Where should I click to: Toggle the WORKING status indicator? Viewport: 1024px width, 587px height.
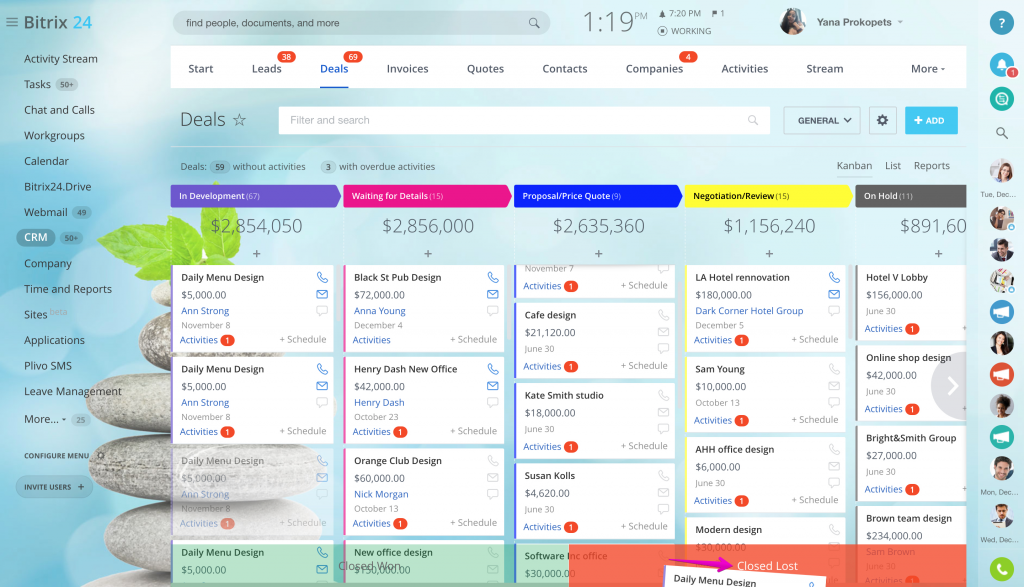pyautogui.click(x=684, y=31)
